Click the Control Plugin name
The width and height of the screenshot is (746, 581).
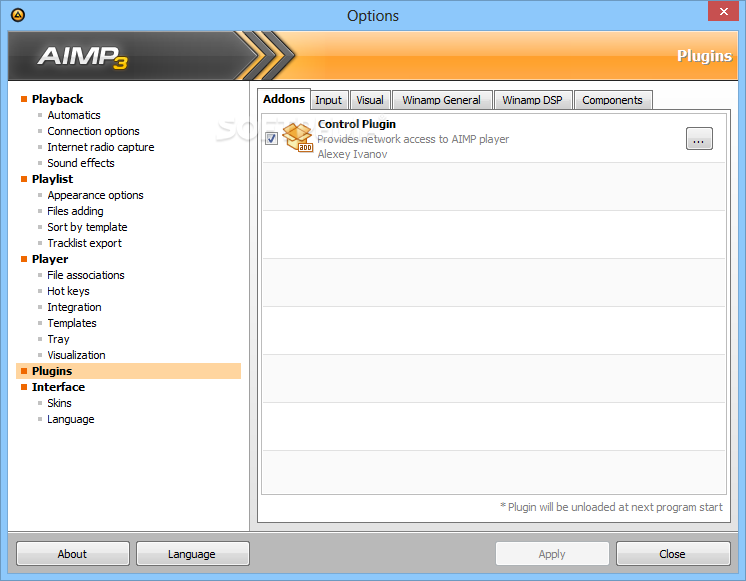click(x=357, y=124)
